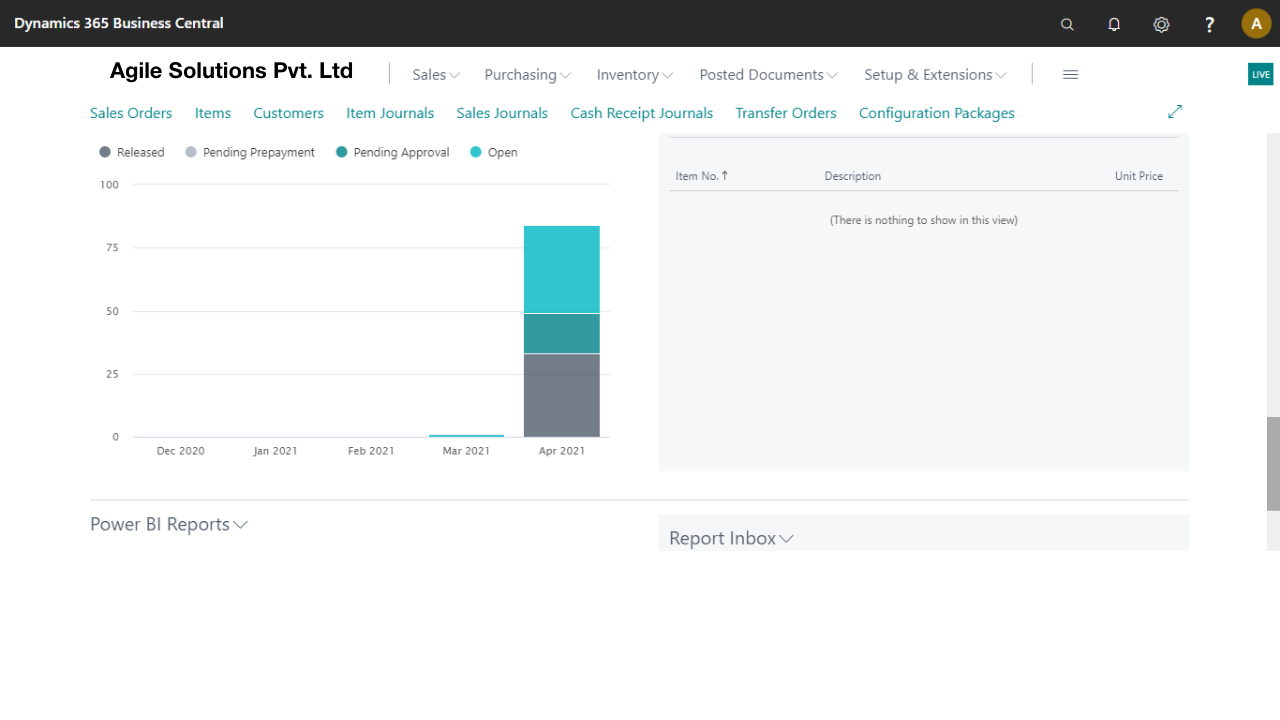Viewport: 1280px width, 720px height.
Task: Open the Items list link
Action: click(x=213, y=113)
